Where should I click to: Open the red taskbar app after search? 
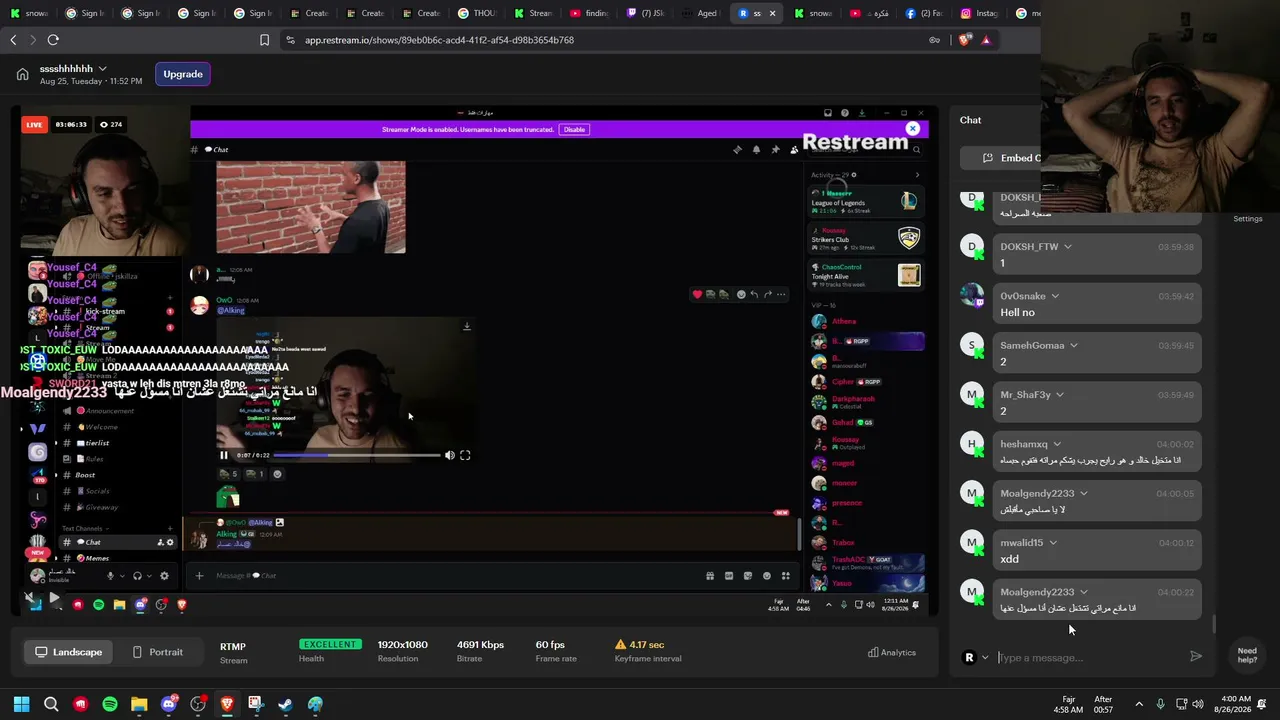[81, 704]
